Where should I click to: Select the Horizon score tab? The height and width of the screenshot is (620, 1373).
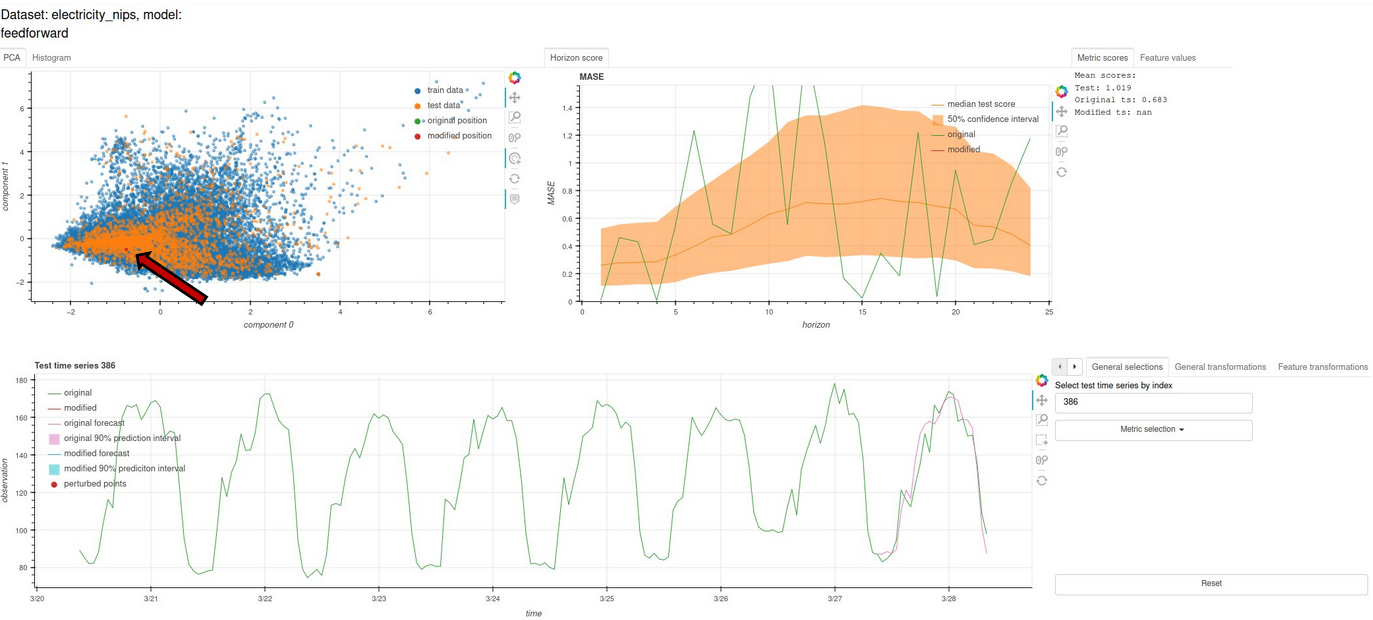click(577, 58)
